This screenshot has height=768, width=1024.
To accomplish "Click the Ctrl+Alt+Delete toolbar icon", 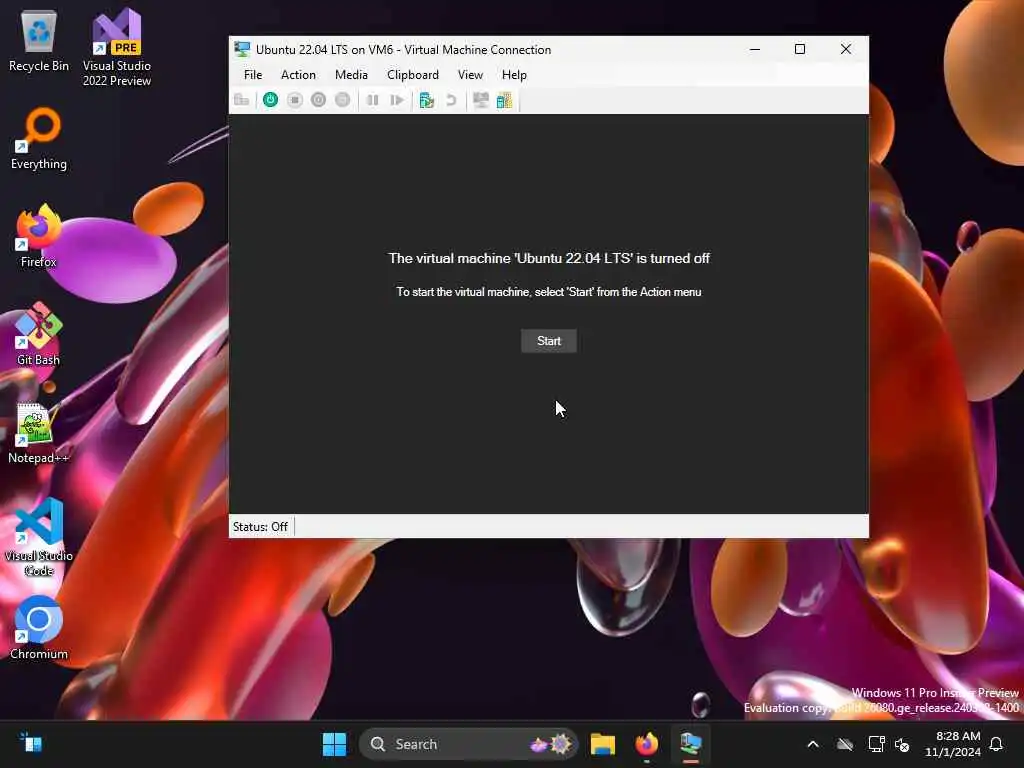I will (x=242, y=100).
